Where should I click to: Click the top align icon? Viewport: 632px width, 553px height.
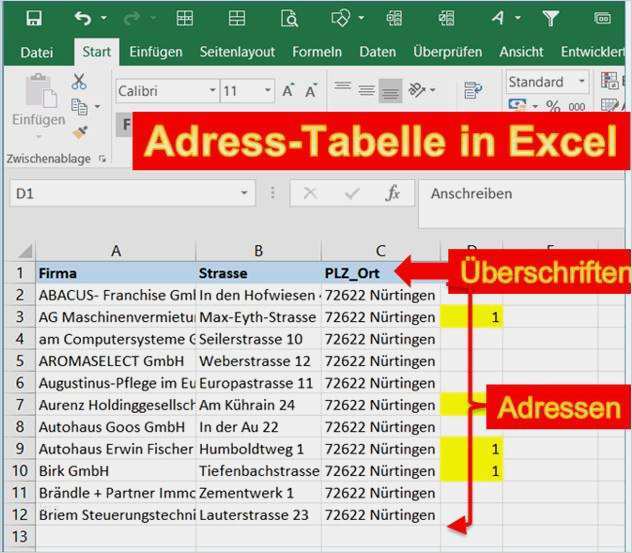[343, 88]
